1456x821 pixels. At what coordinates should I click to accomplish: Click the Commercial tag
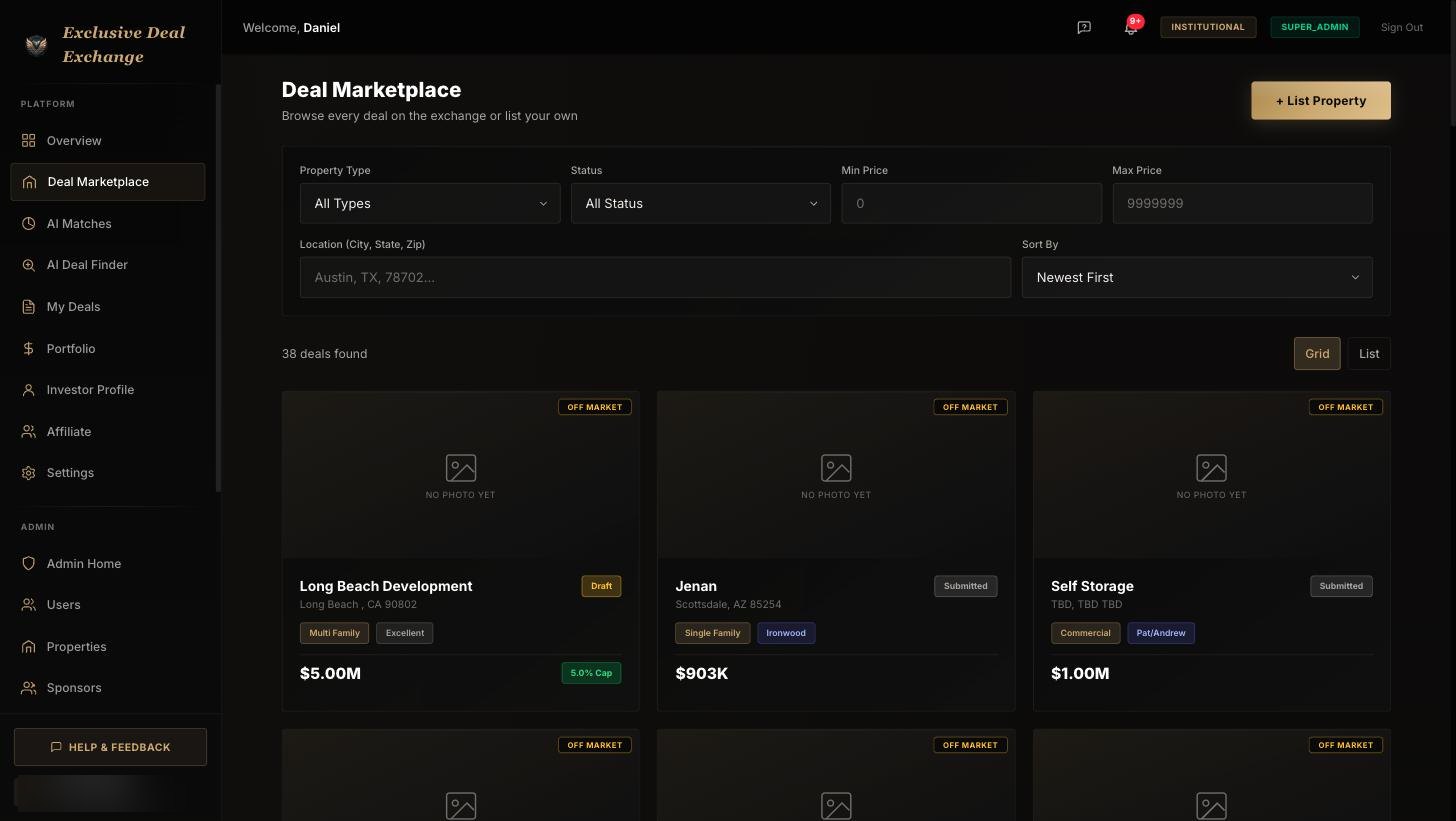point(1085,633)
